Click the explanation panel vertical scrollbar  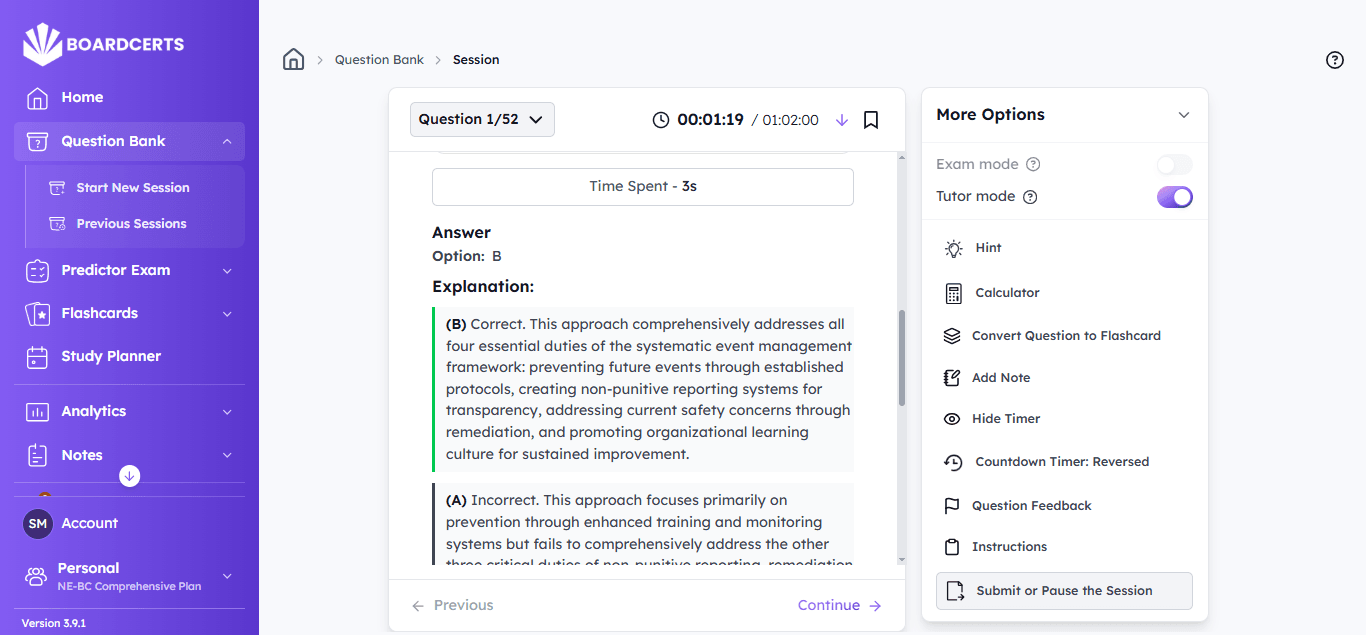coord(901,357)
